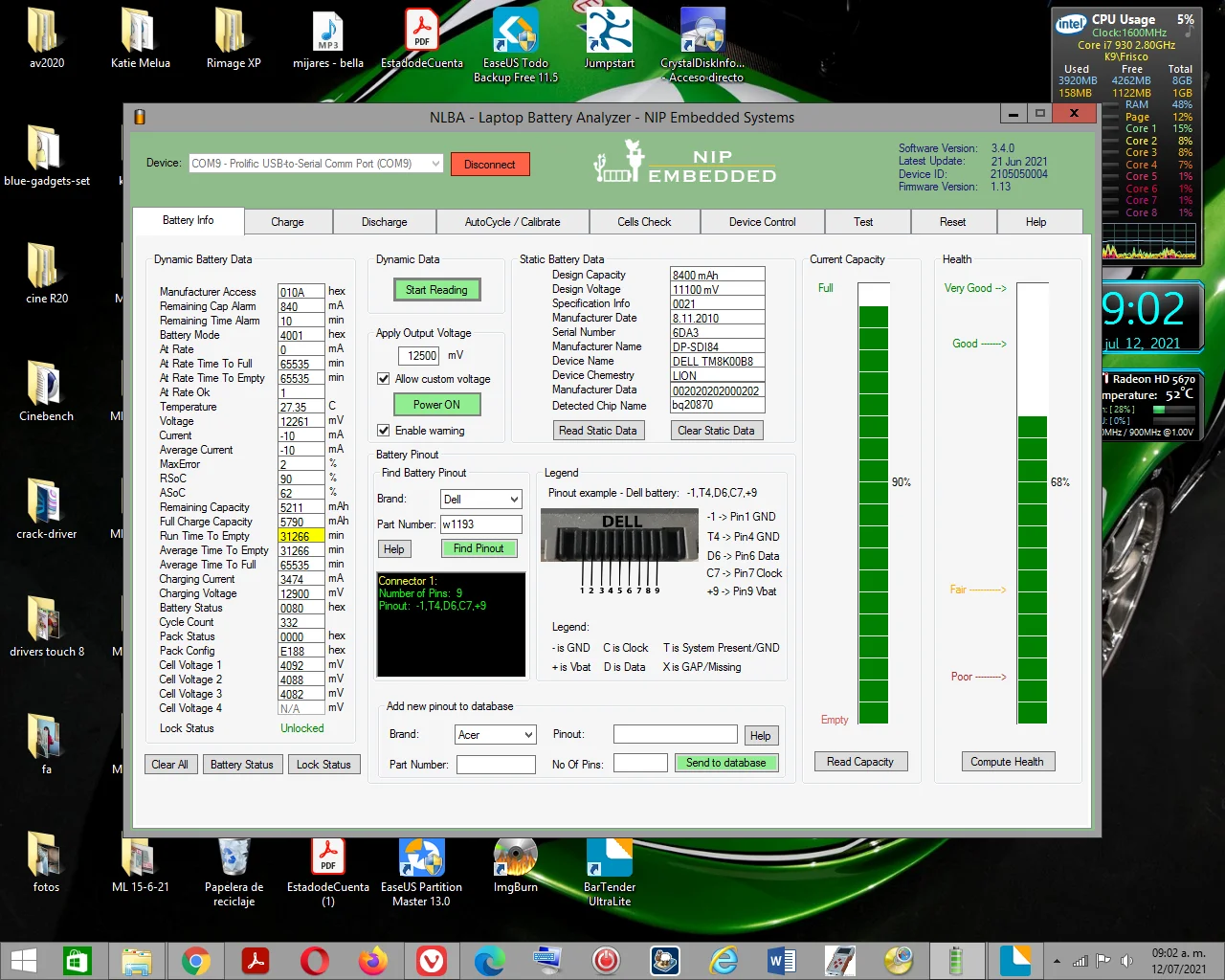Launch BarTender UltraLite shortcut
The height and width of the screenshot is (980, 1225).
[610, 871]
